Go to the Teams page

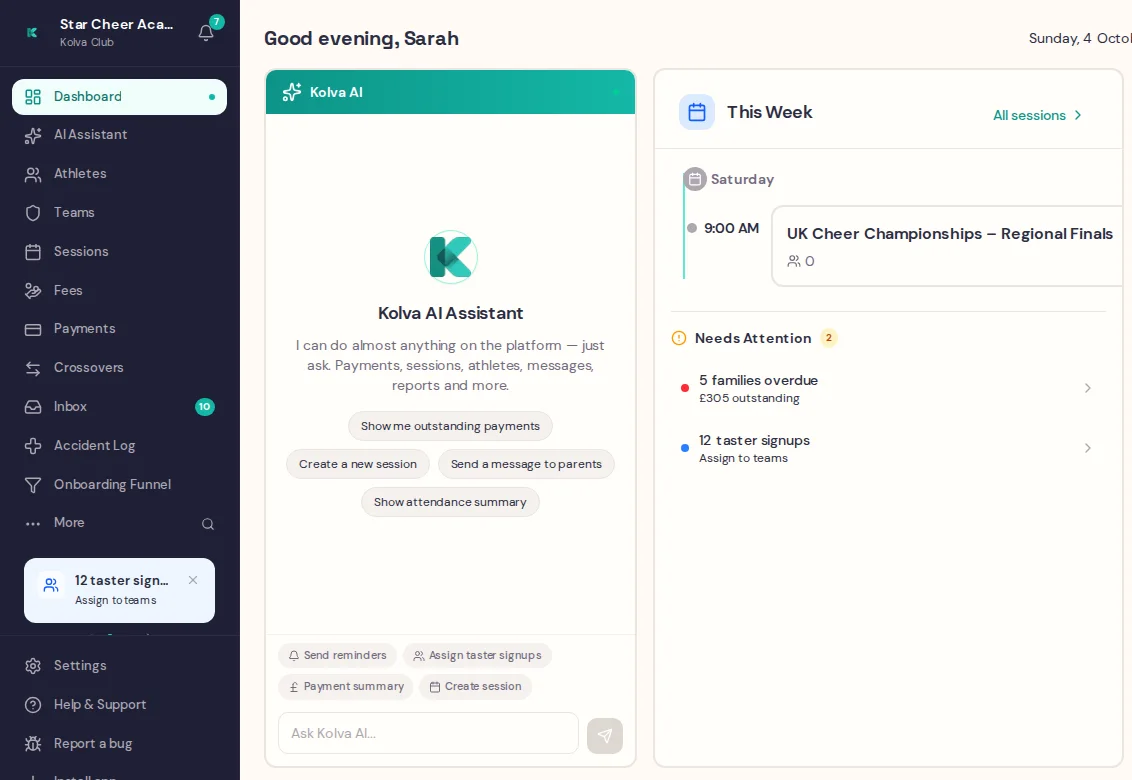[119, 213]
